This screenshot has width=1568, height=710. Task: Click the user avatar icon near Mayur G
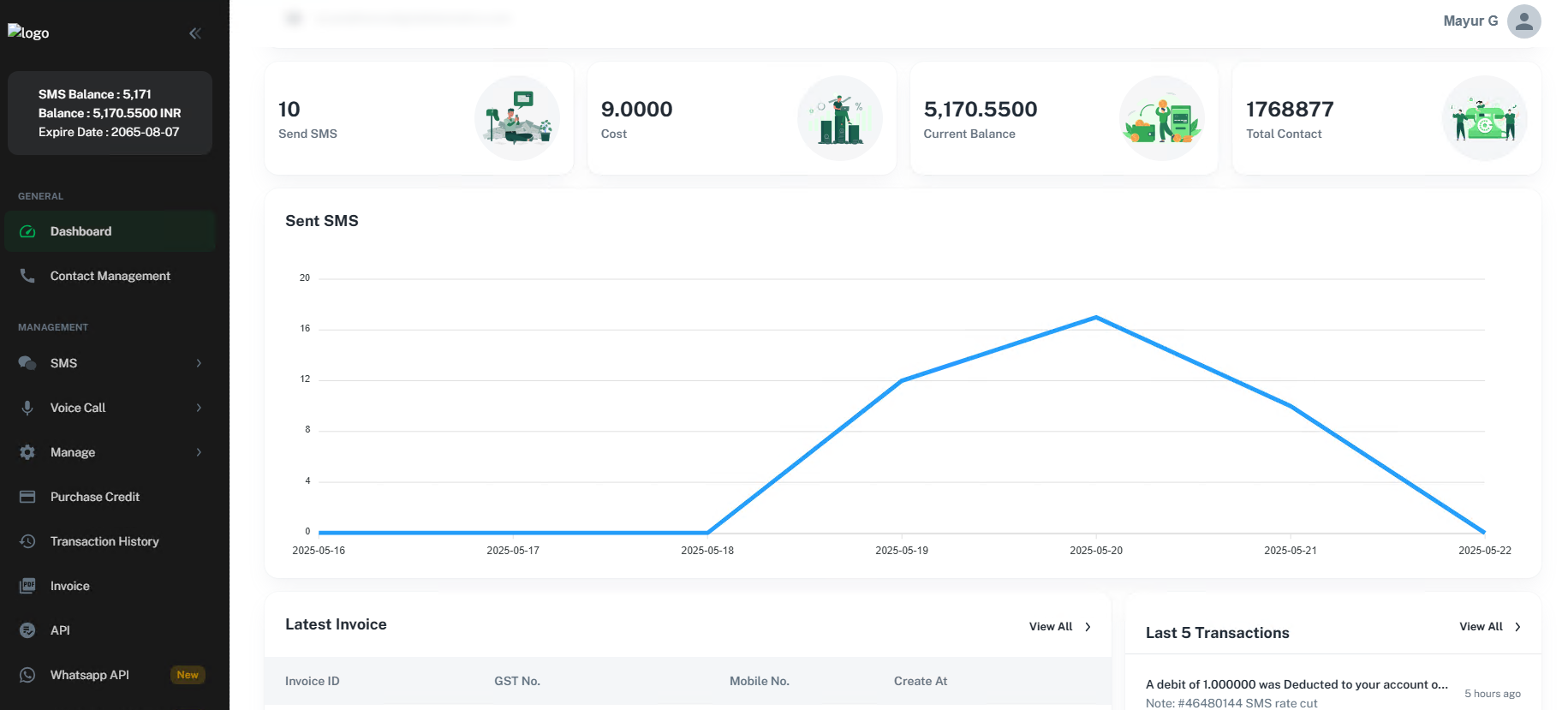(1523, 21)
